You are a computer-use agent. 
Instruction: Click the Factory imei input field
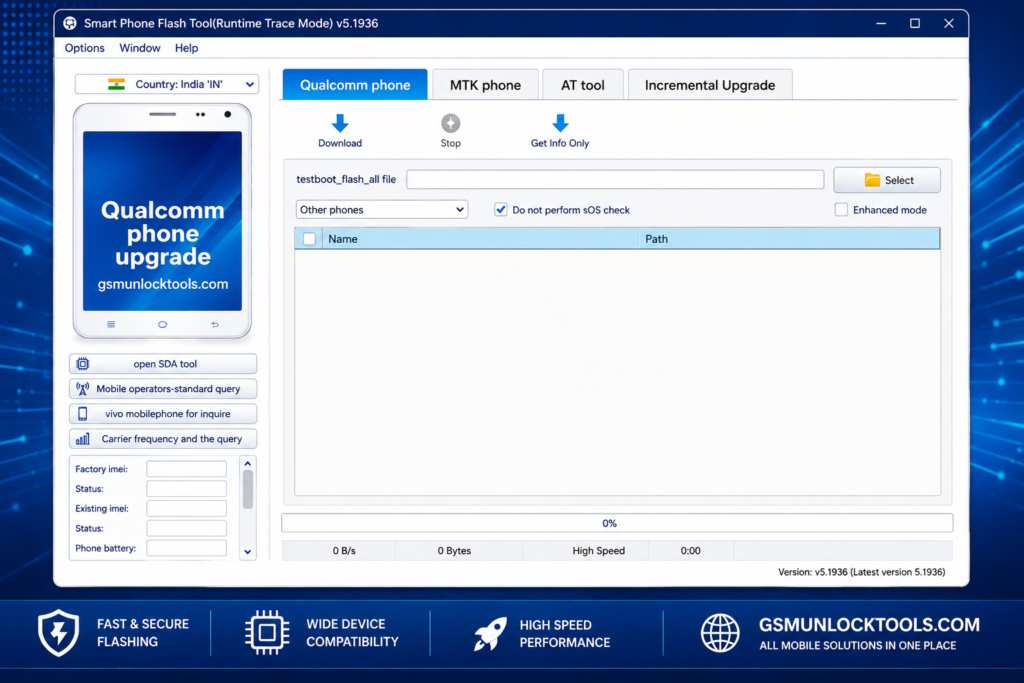click(x=186, y=469)
